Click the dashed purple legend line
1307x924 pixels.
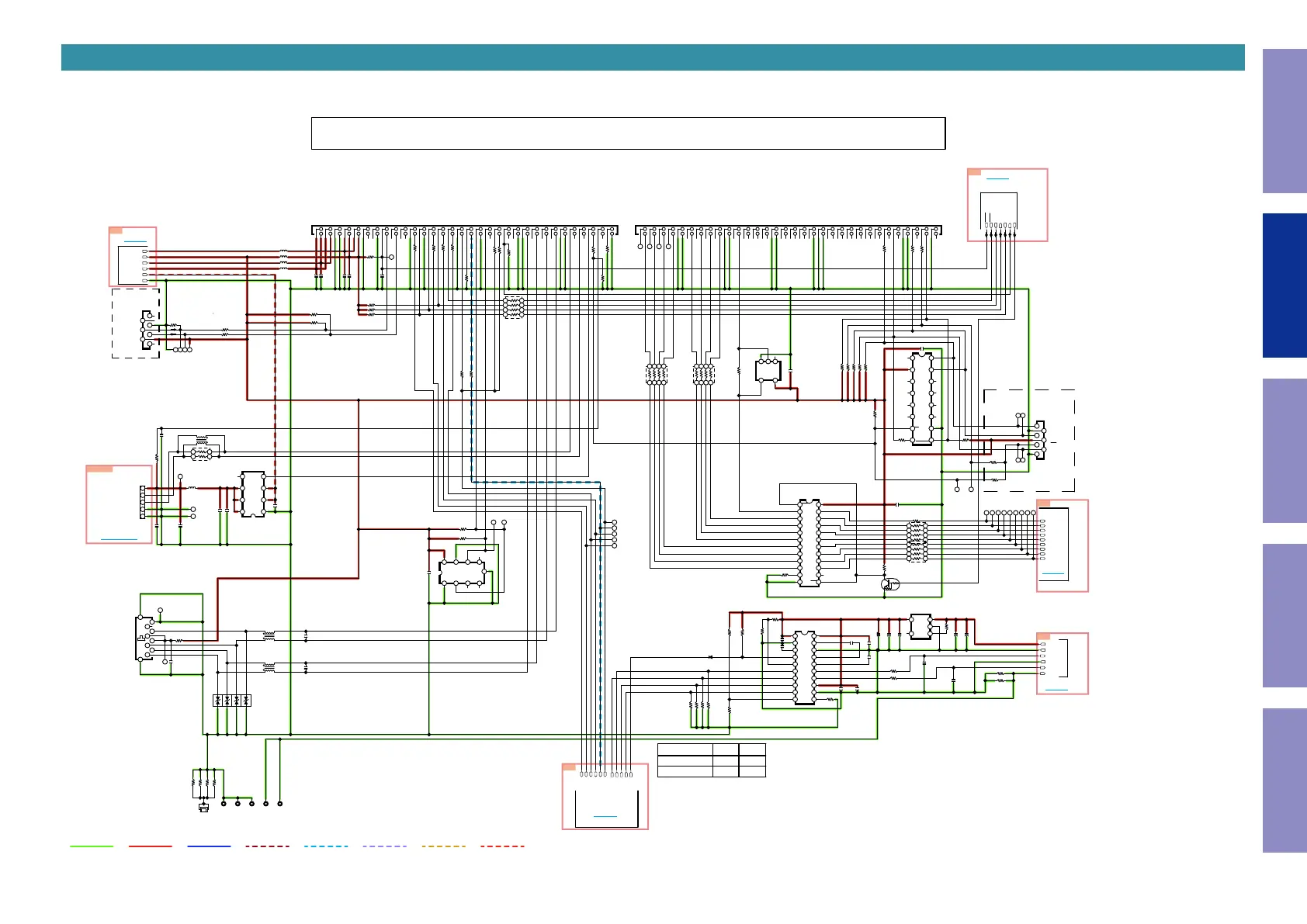[x=385, y=846]
